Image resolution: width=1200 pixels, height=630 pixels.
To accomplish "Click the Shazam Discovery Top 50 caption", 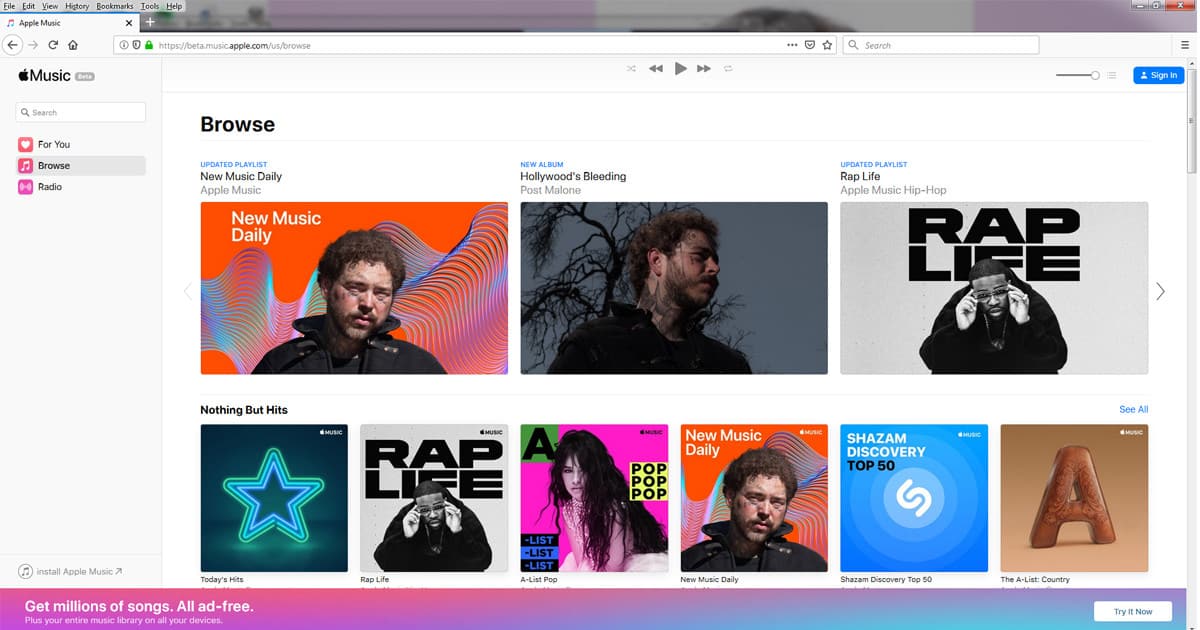I will click(x=886, y=580).
